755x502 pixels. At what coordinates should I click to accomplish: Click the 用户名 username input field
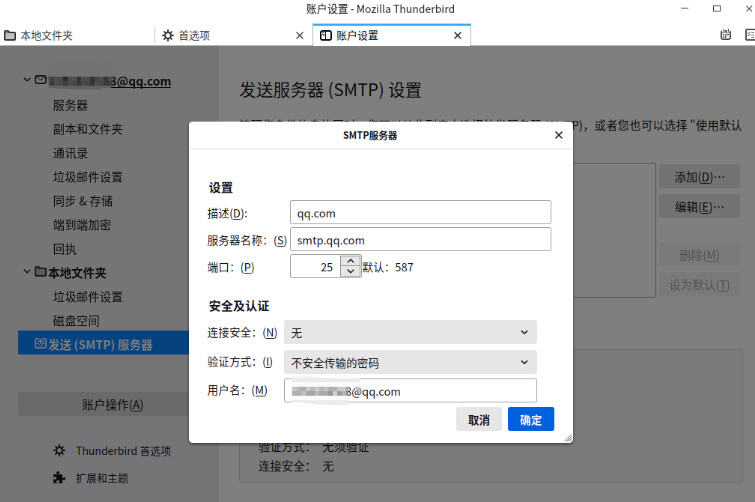pos(410,390)
